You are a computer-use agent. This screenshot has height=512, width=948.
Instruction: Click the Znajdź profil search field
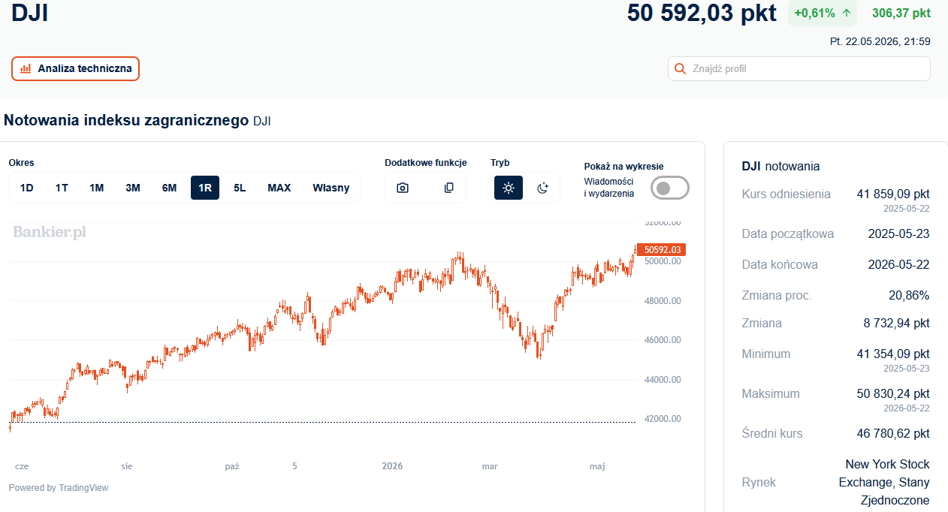(x=799, y=69)
